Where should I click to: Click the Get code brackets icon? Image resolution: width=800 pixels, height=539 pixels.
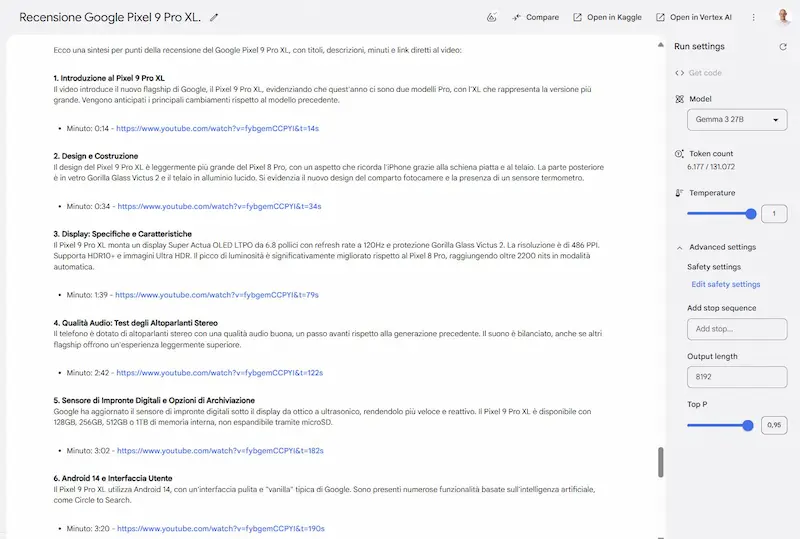(679, 73)
